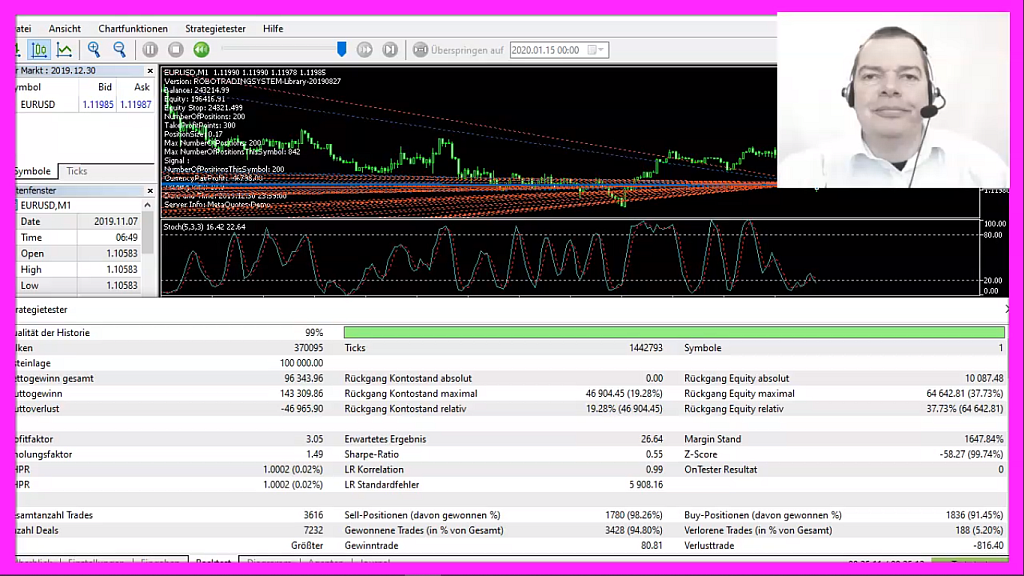Viewport: 1024px width, 576px height.
Task: Click the green rewind button
Action: point(201,50)
